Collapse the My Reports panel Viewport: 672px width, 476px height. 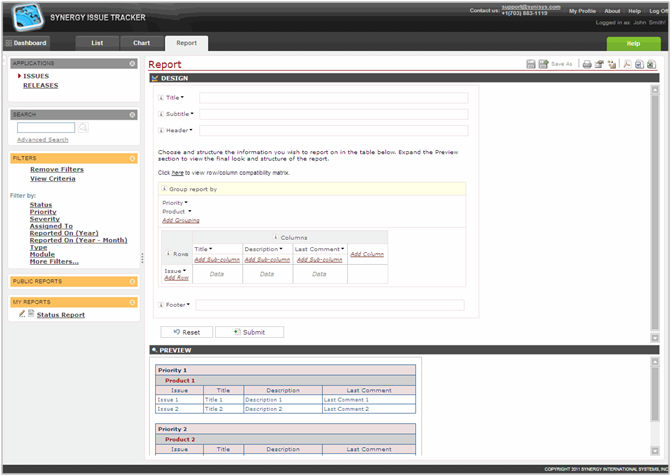132,302
